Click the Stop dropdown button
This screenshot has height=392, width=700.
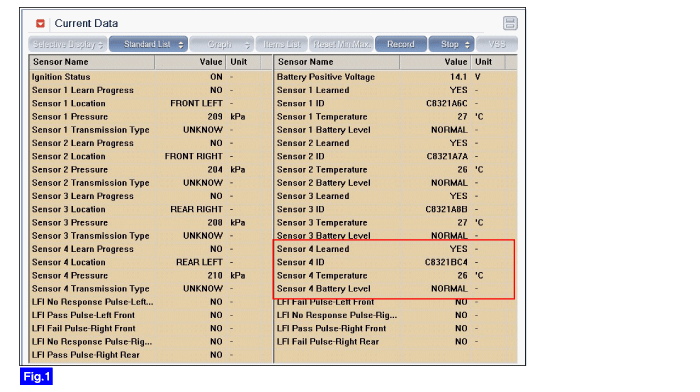click(x=451, y=44)
